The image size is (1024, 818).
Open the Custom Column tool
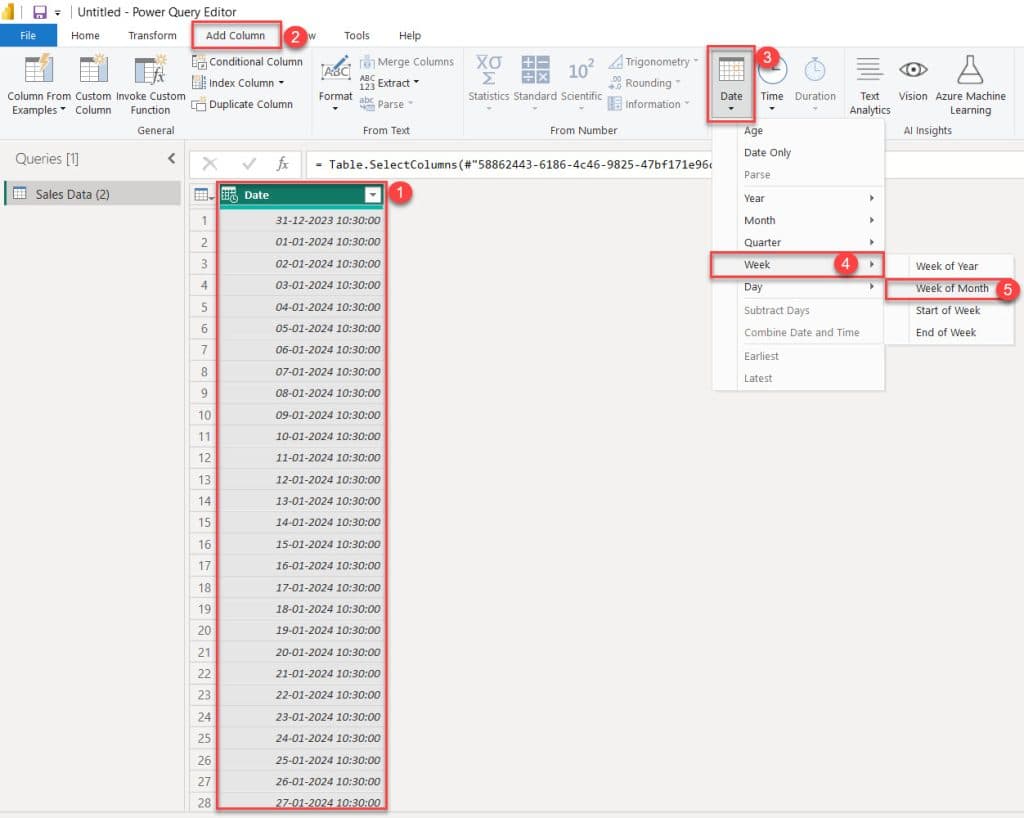93,85
